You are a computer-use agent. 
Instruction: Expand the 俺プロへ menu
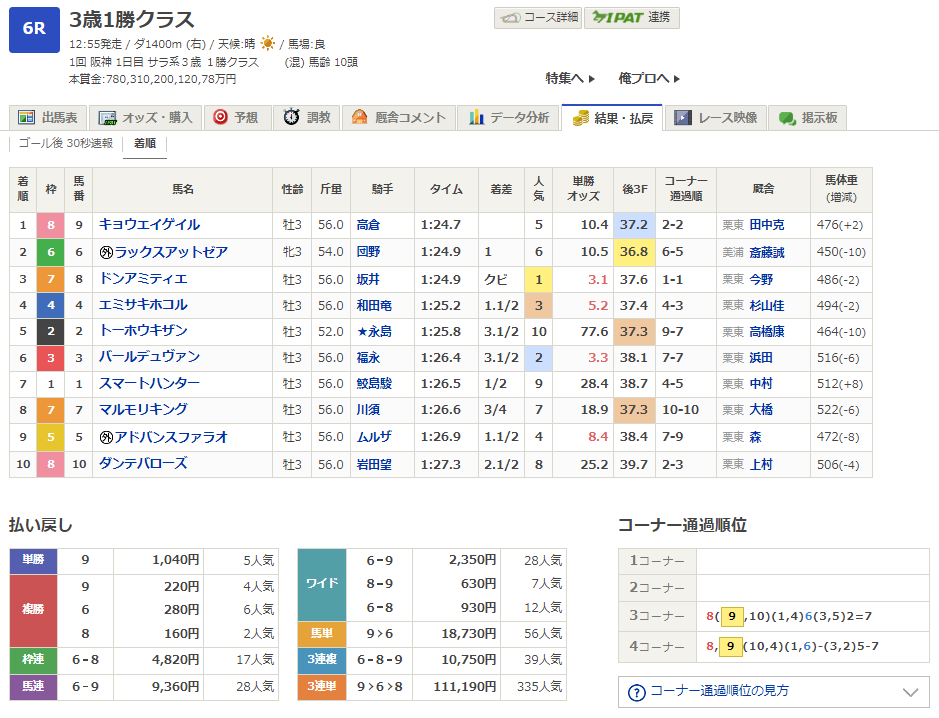[649, 78]
